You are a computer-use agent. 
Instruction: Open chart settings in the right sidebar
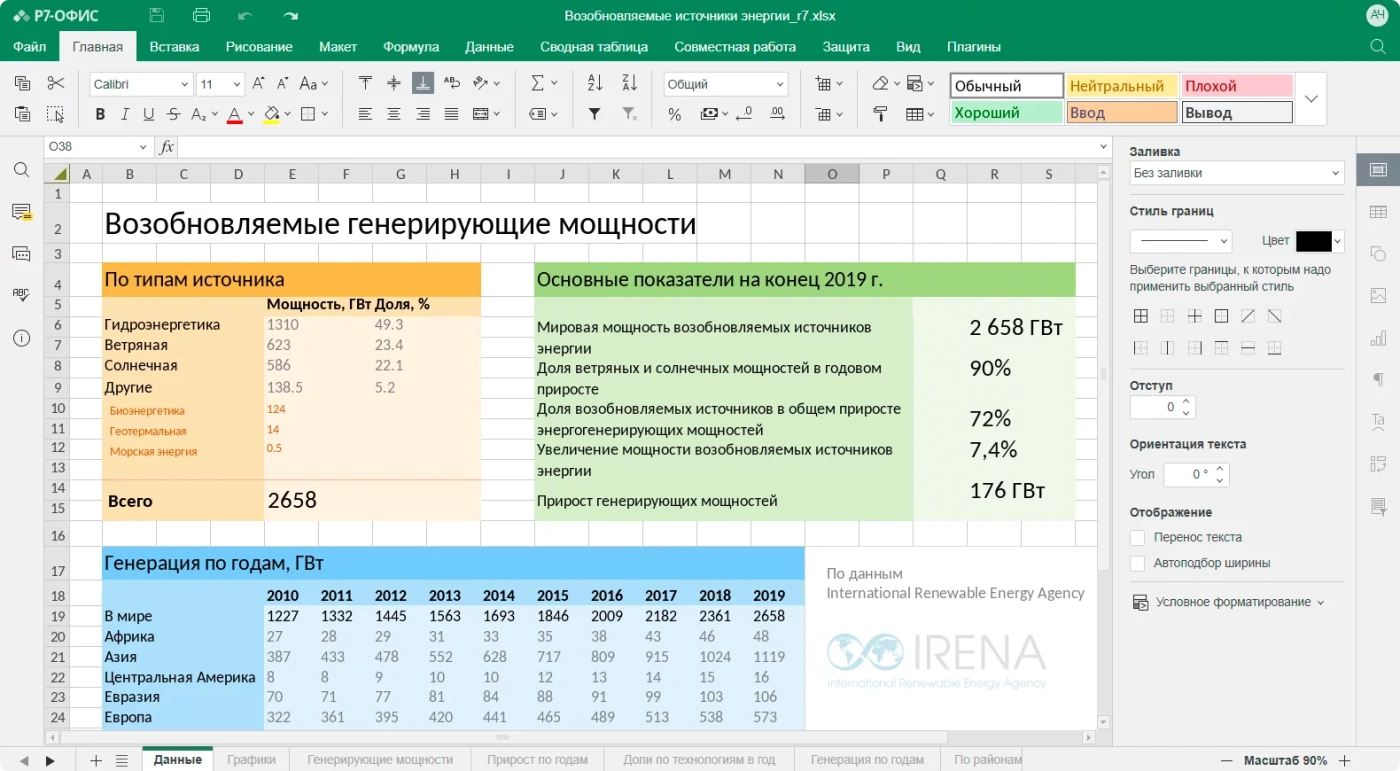click(x=1378, y=338)
